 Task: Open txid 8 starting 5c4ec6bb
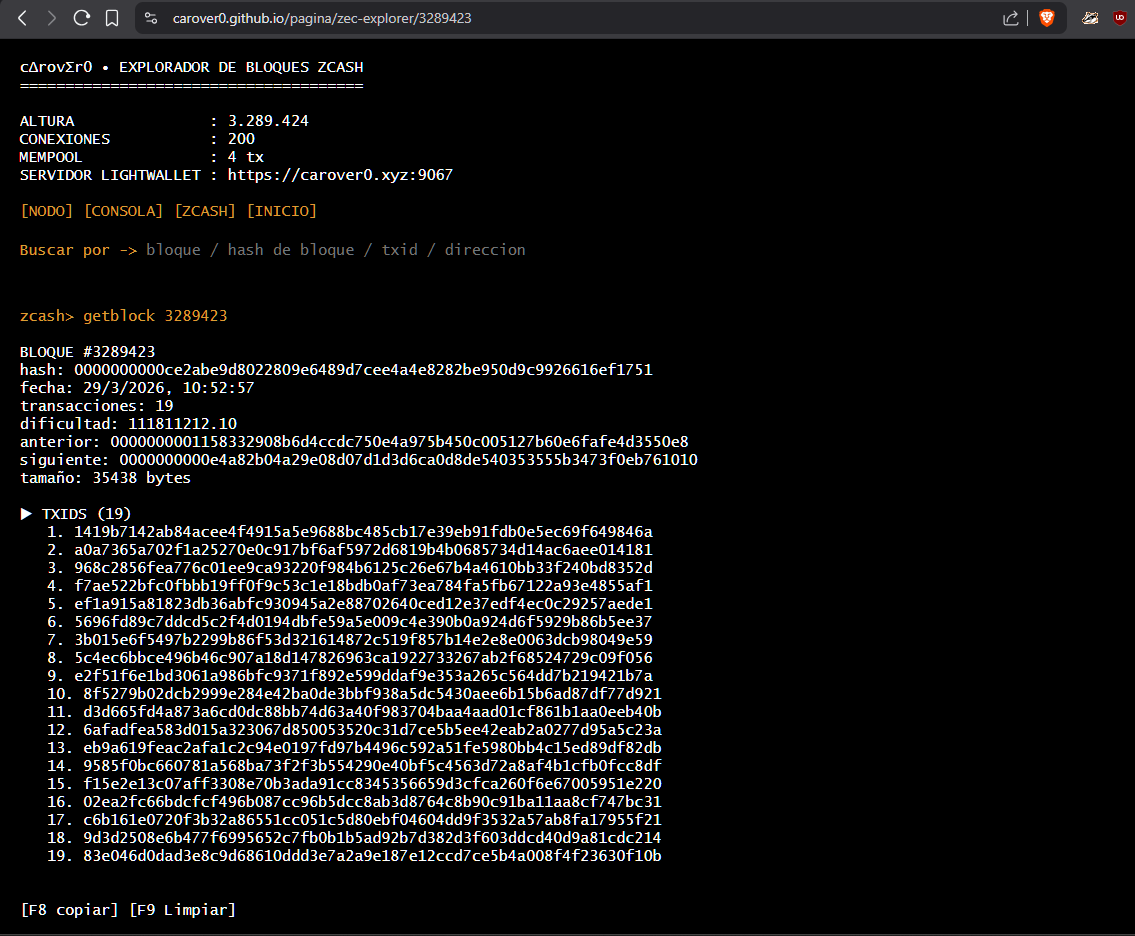point(363,657)
